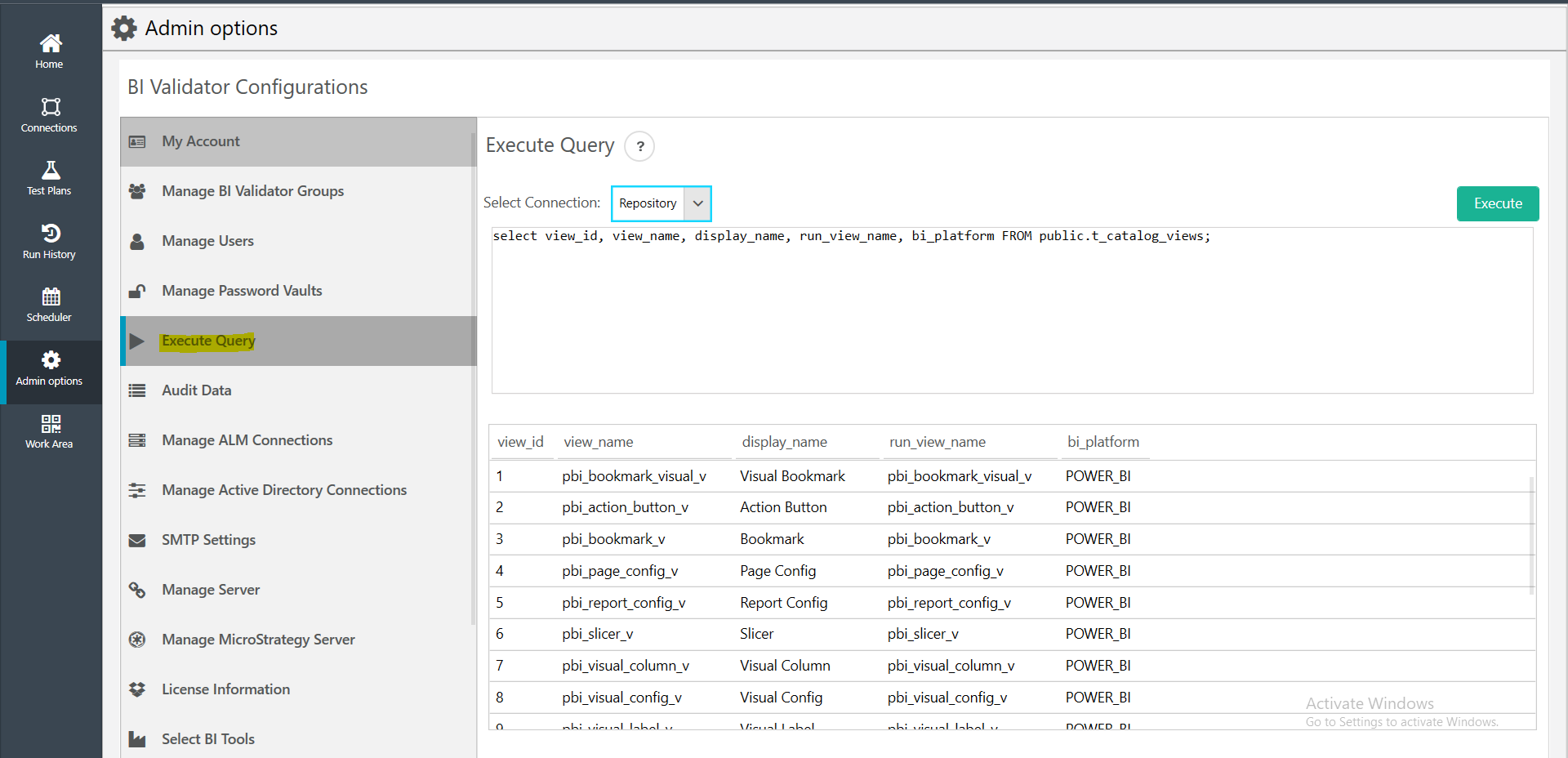This screenshot has width=1568, height=758.
Task: Click the bi_platform column header
Action: (1103, 442)
